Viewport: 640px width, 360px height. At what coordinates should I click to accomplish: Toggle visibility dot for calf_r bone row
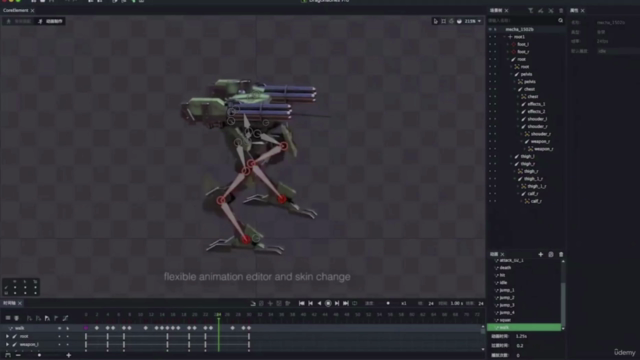[x=490, y=193]
